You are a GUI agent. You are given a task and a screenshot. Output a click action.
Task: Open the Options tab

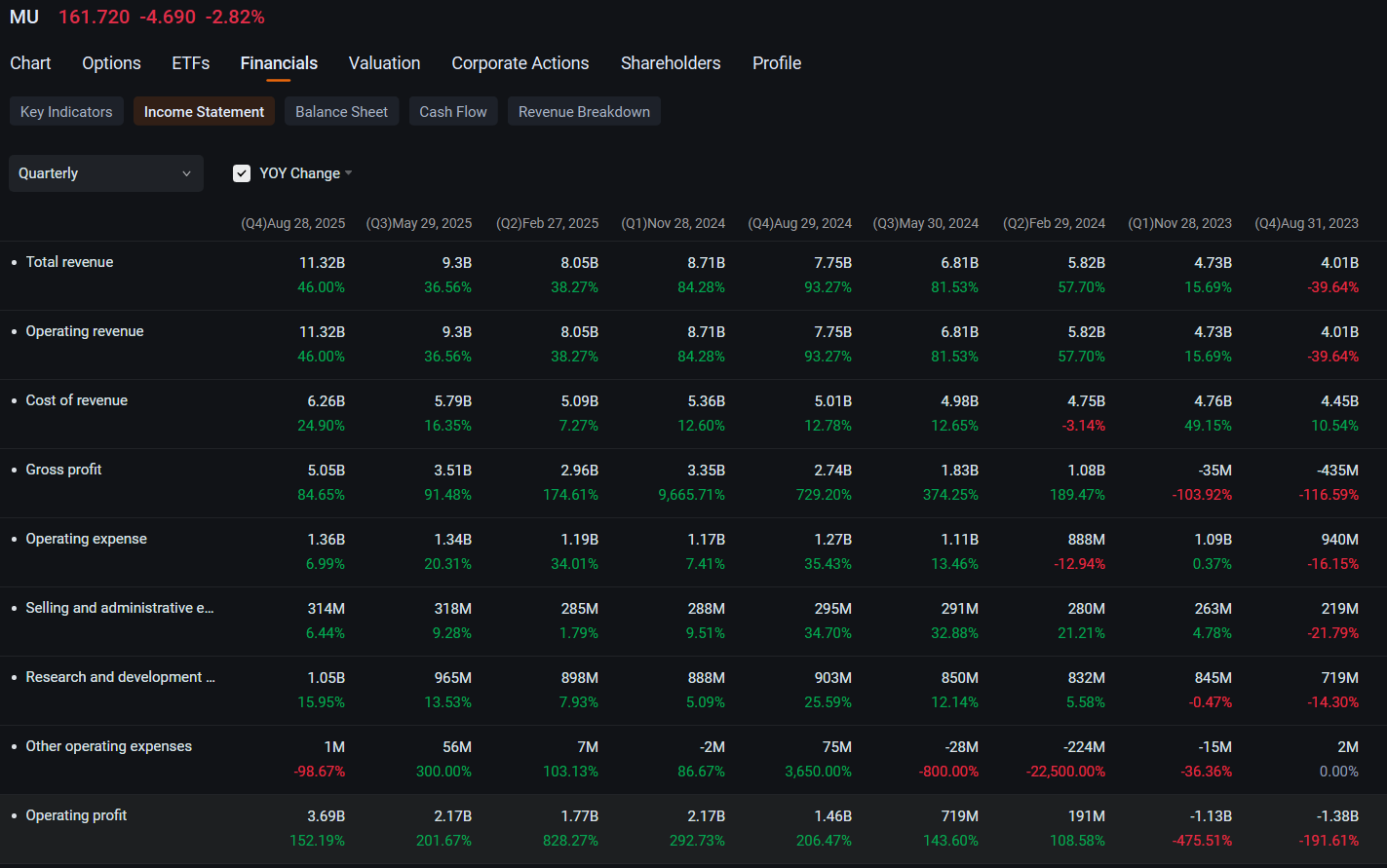(111, 63)
